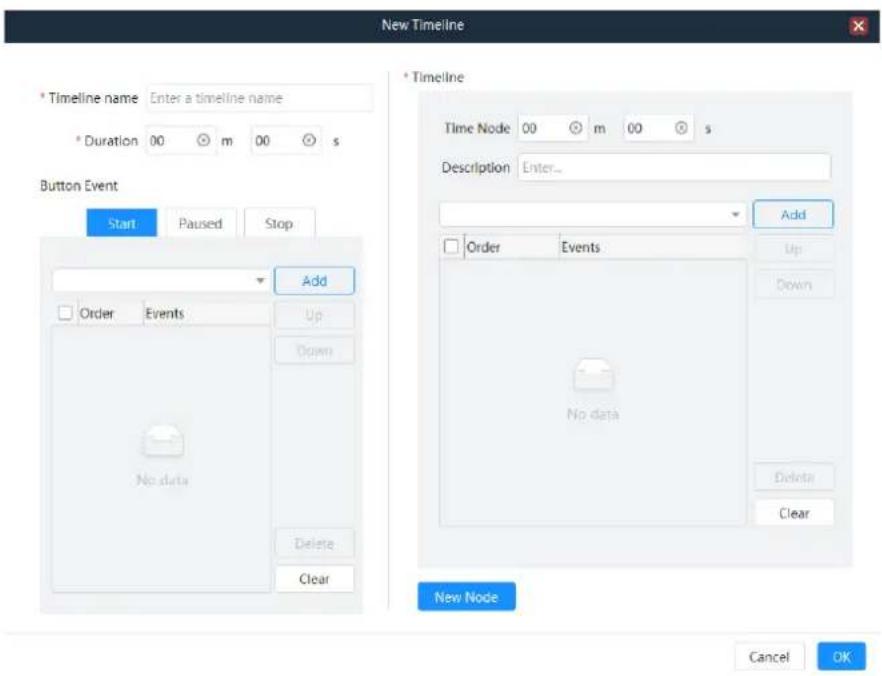Screen dimensions: 882x676
Task: Click Up in the Timeline panel
Action: coord(793,249)
